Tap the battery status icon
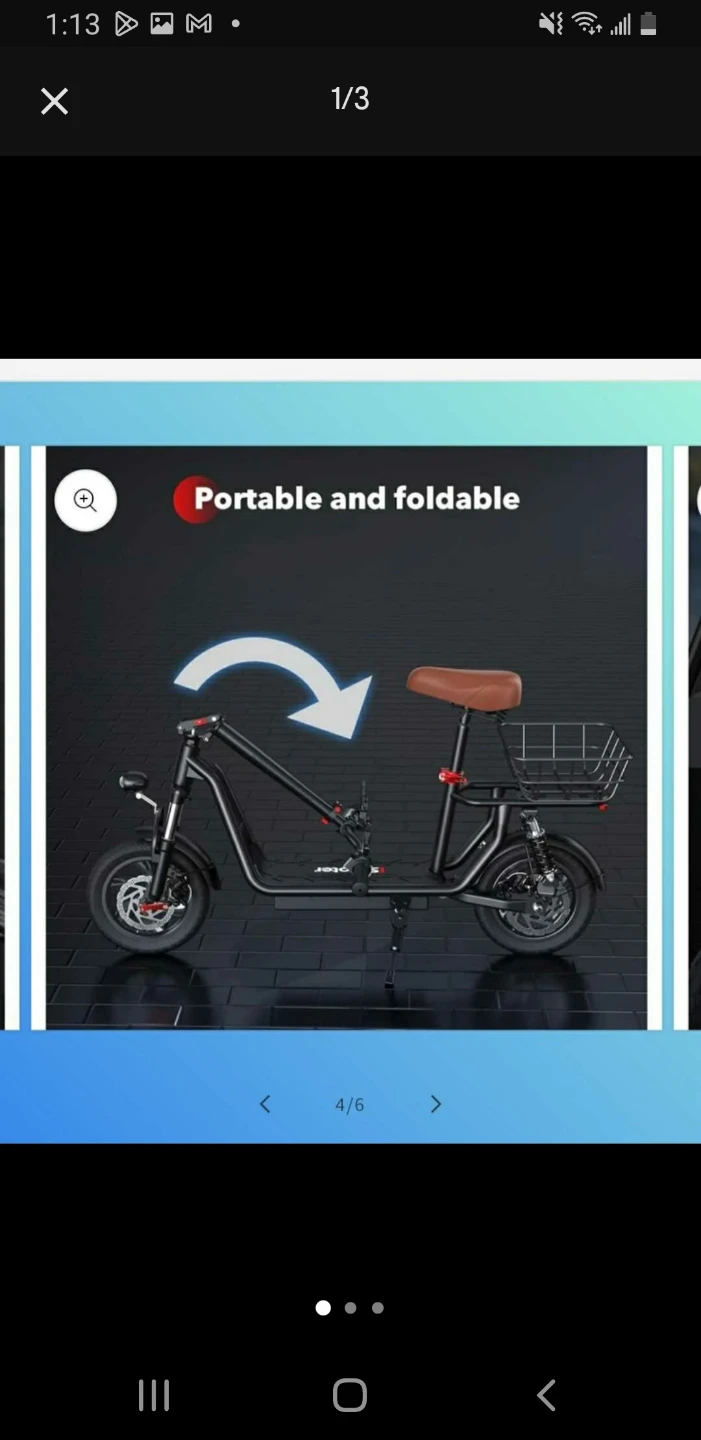Viewport: 701px width, 1440px height. click(649, 24)
